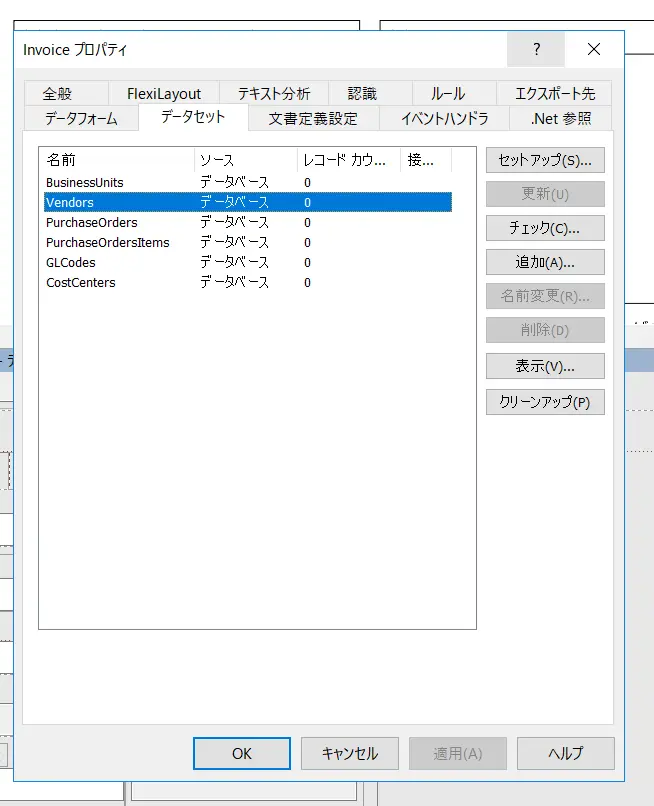Image resolution: width=654 pixels, height=806 pixels.
Task: Add a data set with 追加(A)...
Action: coord(545,262)
